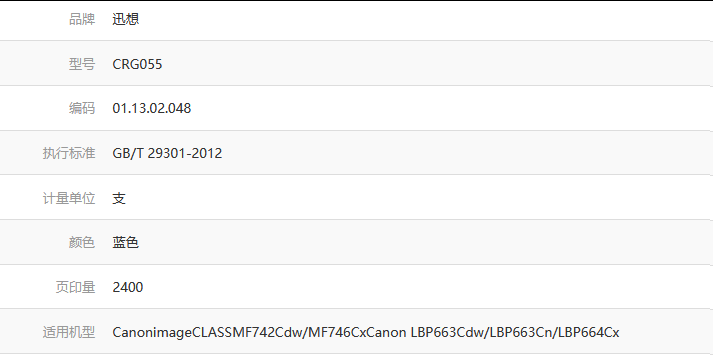Screen dimensions: 713x364
Task: Click the page yield value 2400
Action: (x=128, y=287)
